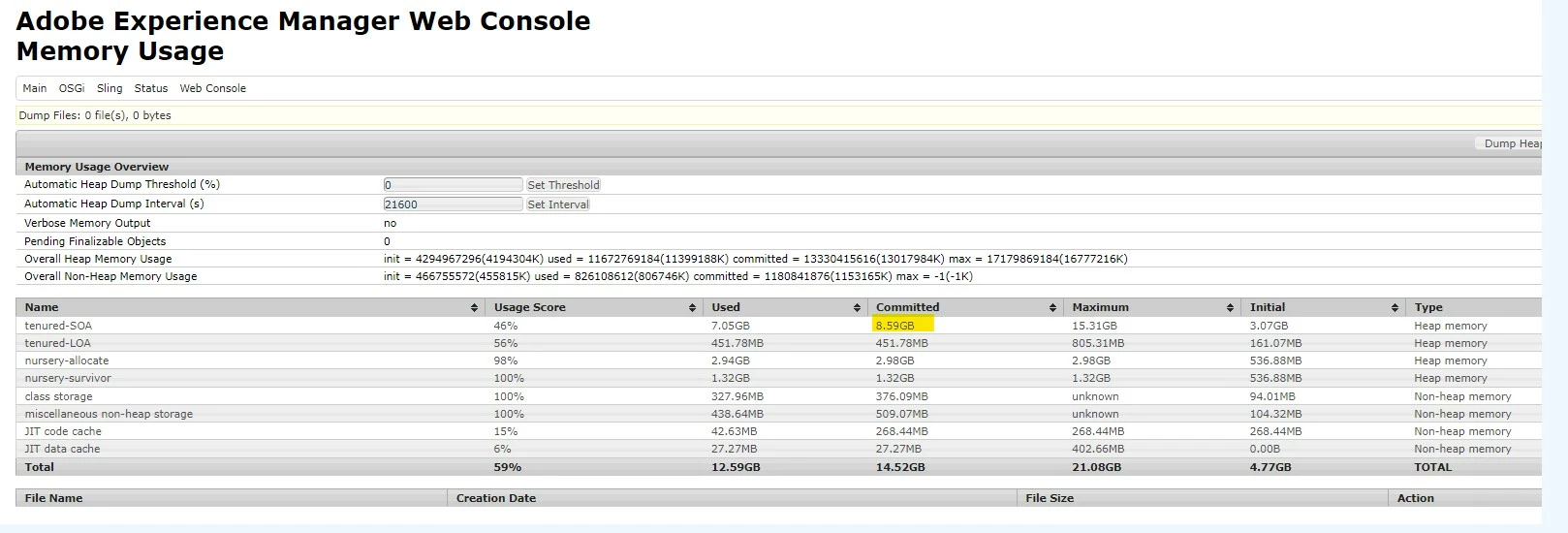Sort table by Used column arrow

tap(857, 308)
